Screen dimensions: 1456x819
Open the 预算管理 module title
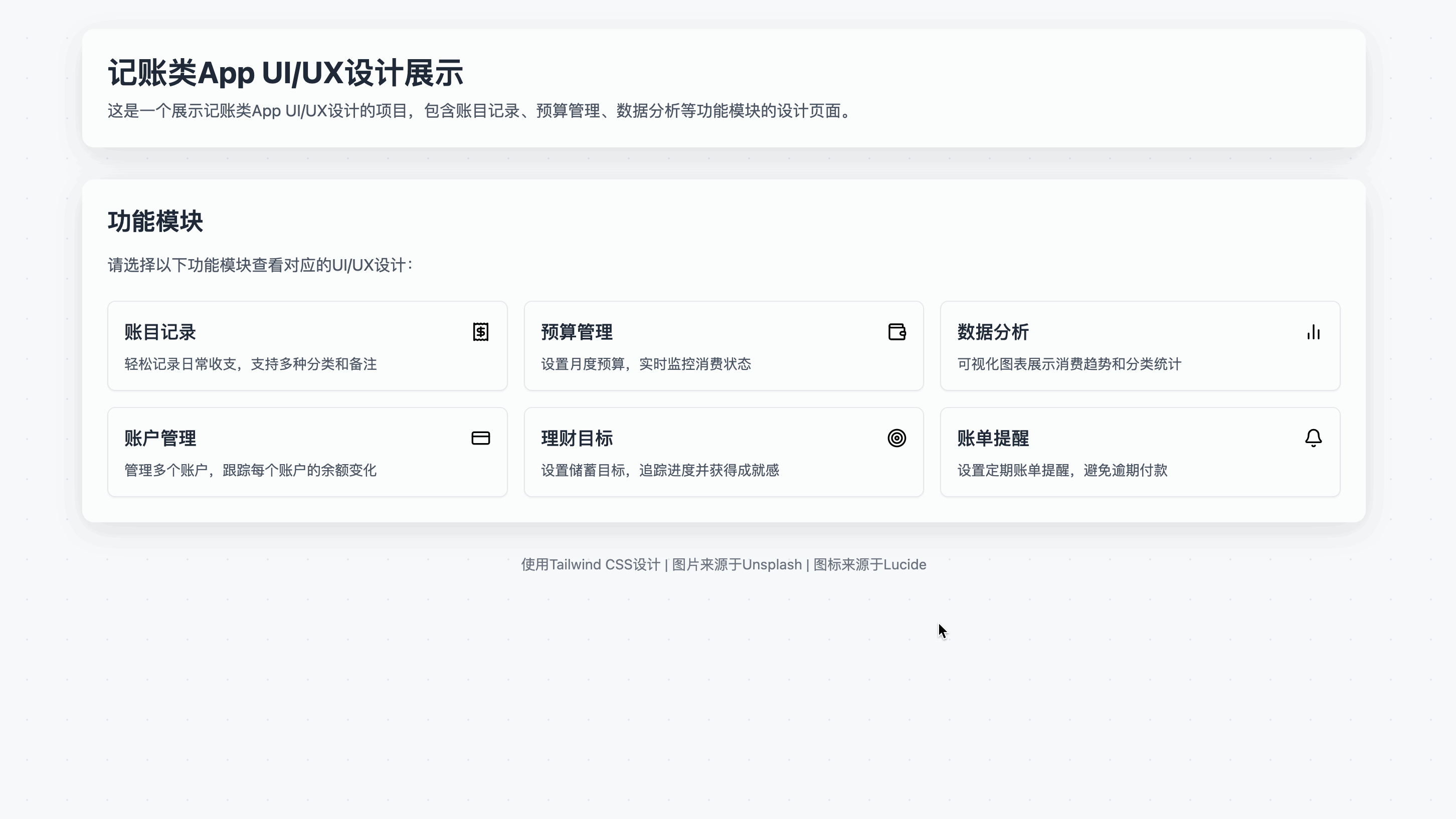577,332
